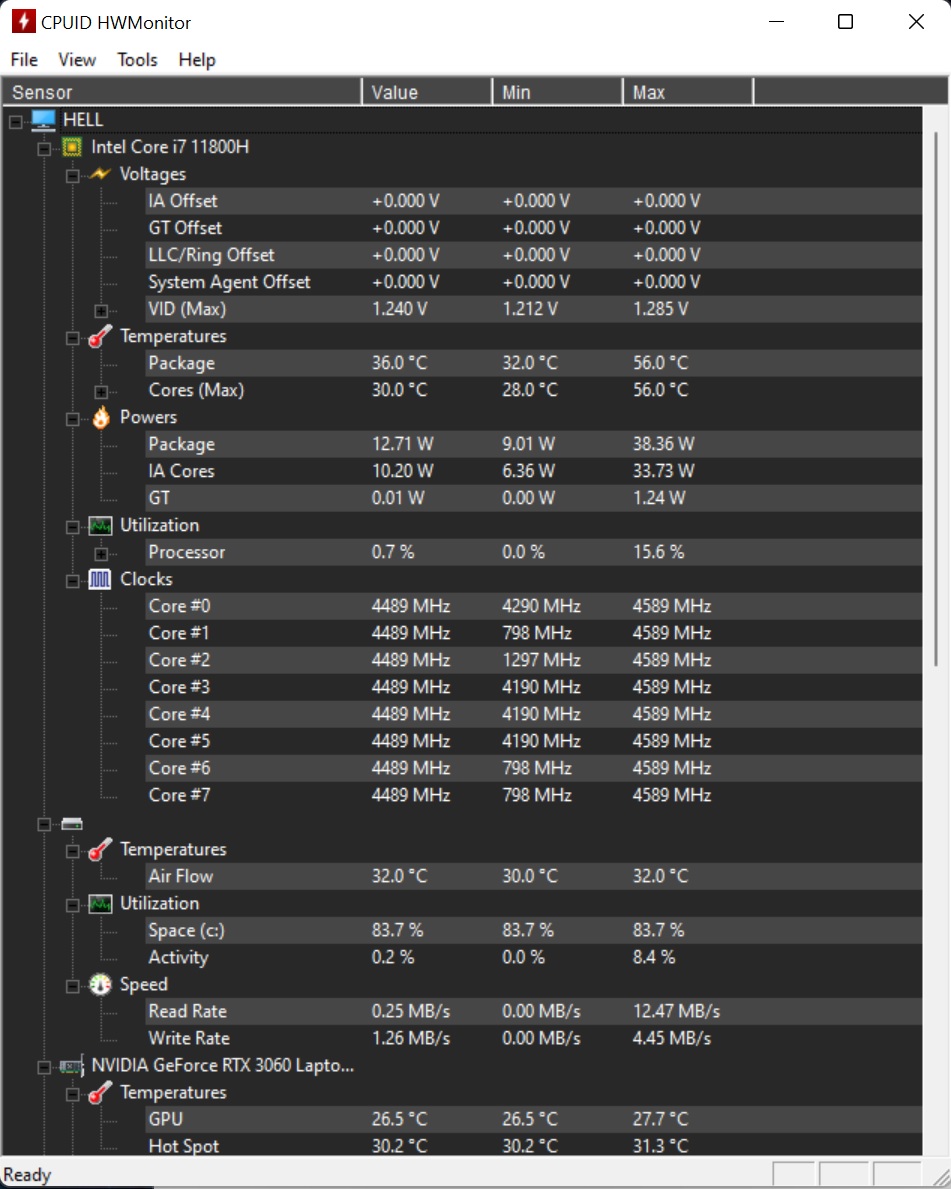Click the 15.6 % max processor value
The image size is (951, 1189).
click(x=658, y=552)
